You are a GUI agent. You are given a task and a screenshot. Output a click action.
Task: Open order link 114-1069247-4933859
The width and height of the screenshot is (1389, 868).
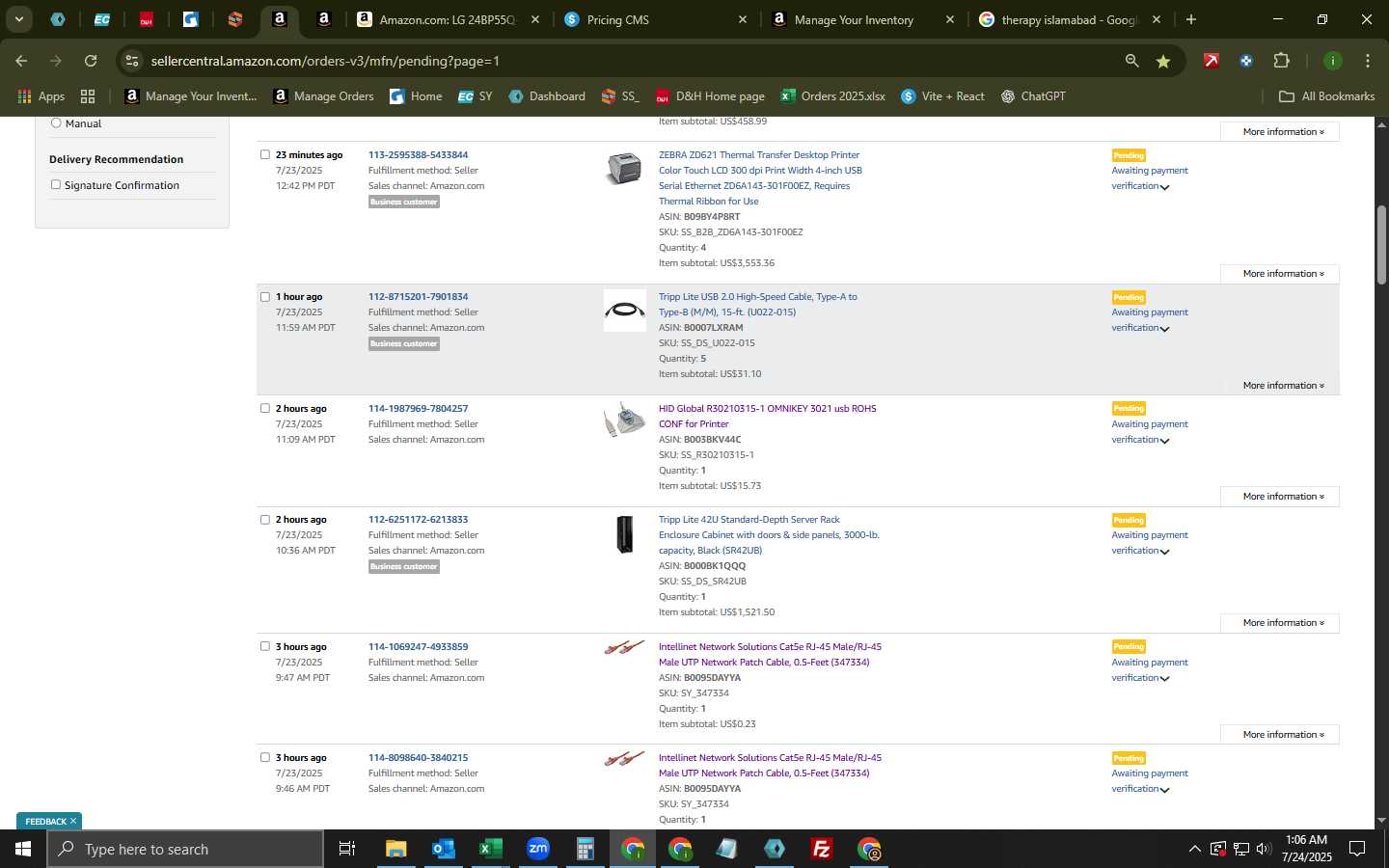(x=418, y=646)
